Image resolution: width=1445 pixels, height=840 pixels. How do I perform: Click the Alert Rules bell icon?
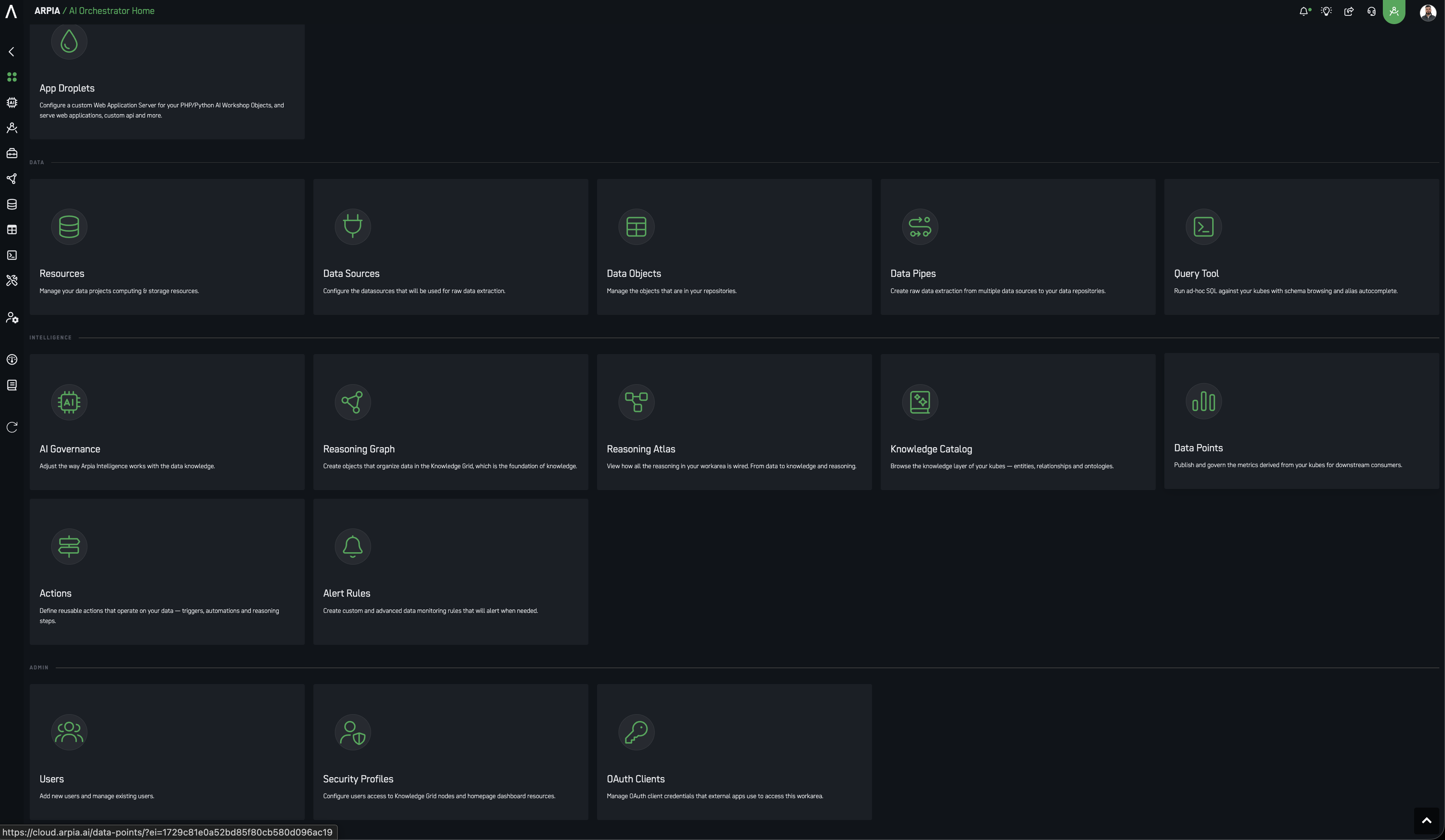pos(353,547)
